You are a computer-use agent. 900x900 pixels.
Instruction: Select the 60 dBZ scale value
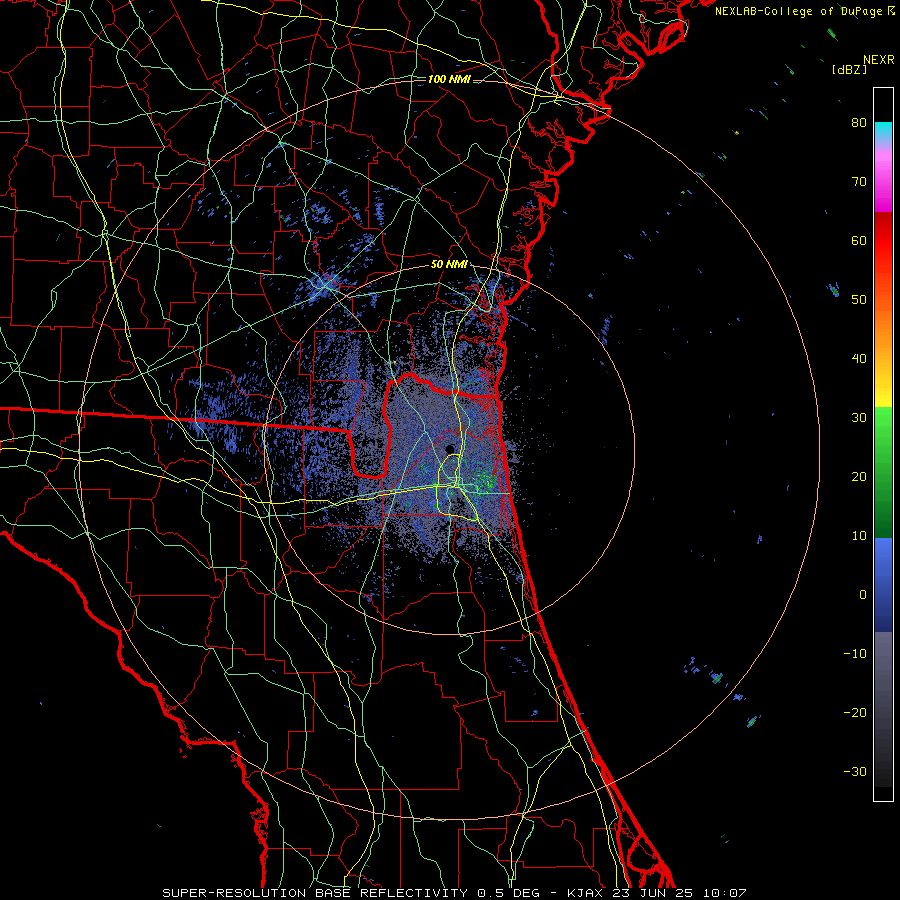859,240
